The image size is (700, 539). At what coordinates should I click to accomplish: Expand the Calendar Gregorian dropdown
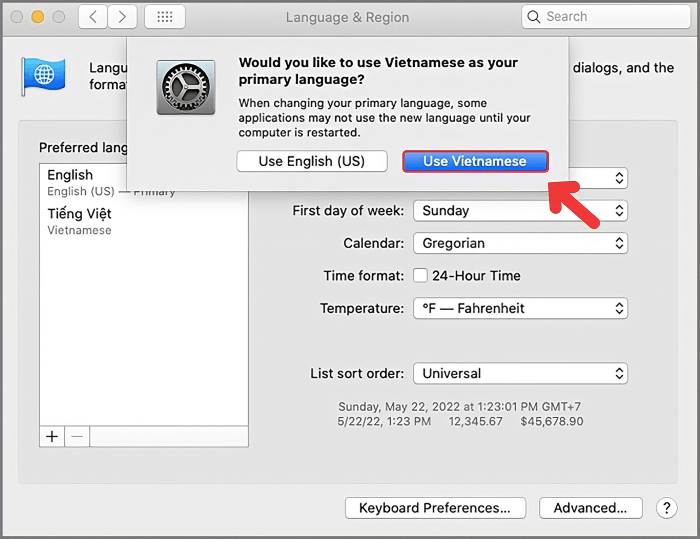tap(520, 243)
